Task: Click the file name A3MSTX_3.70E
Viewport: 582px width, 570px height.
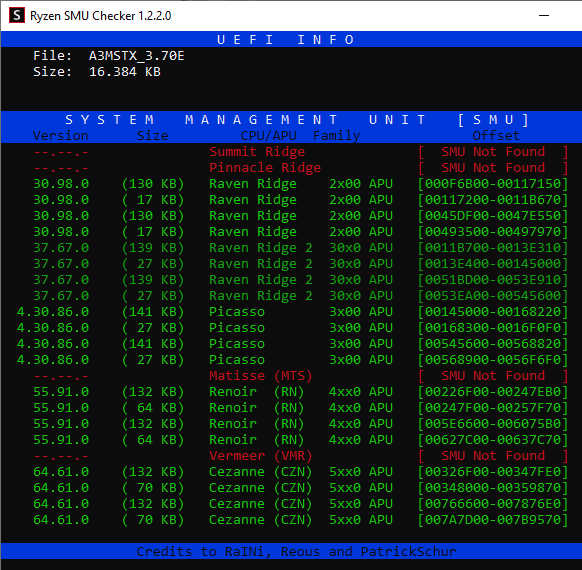Action: tap(137, 56)
